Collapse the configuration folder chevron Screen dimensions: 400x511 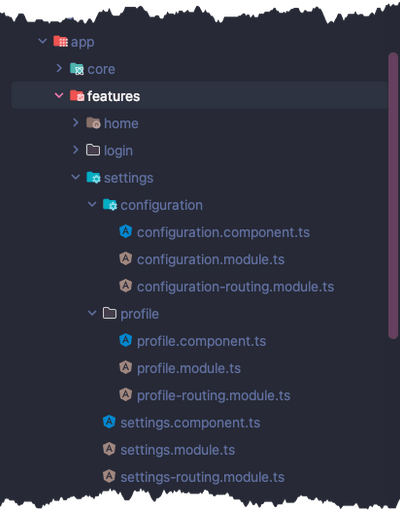92,204
